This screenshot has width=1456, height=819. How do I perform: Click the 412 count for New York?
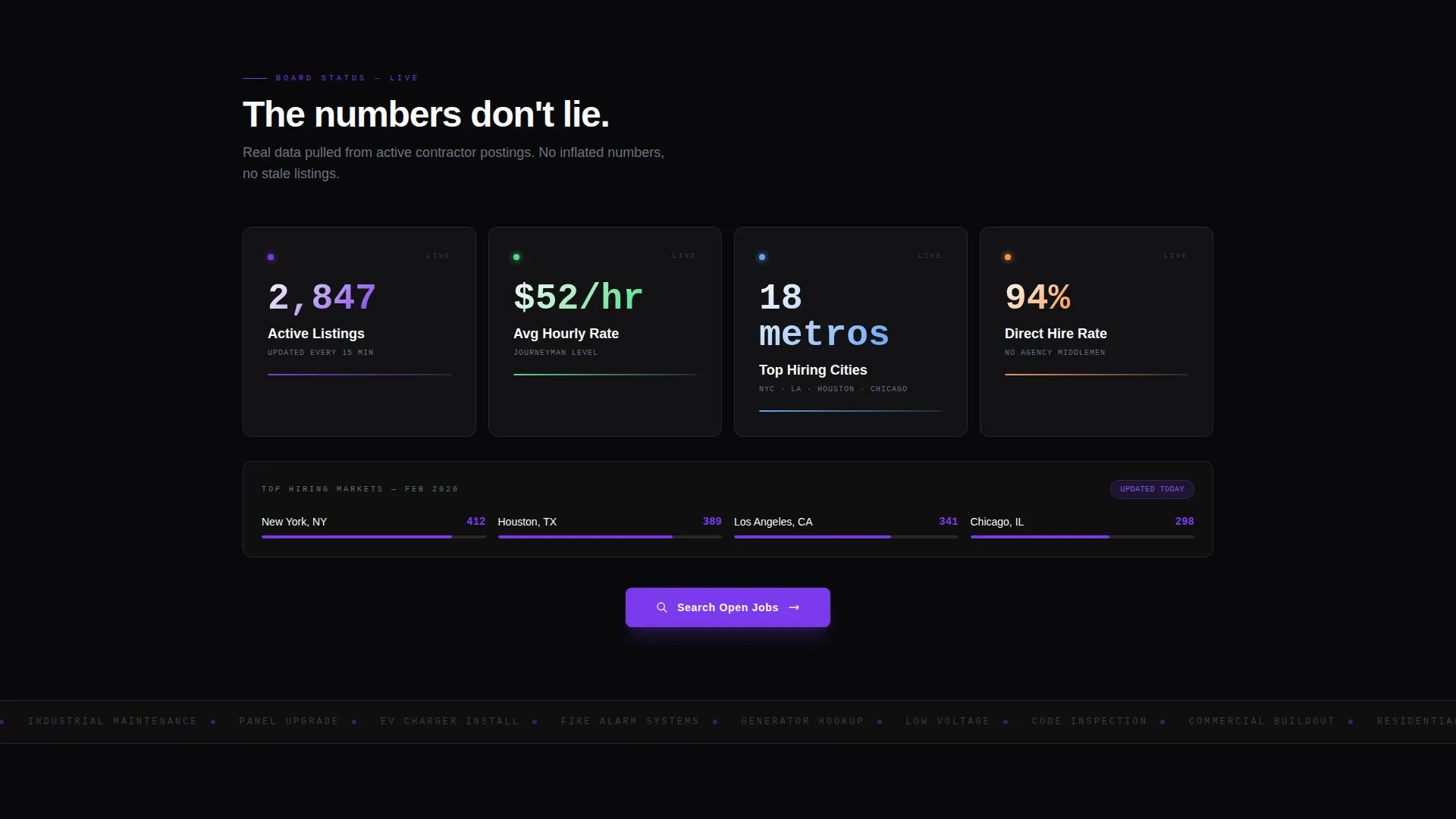tap(475, 522)
